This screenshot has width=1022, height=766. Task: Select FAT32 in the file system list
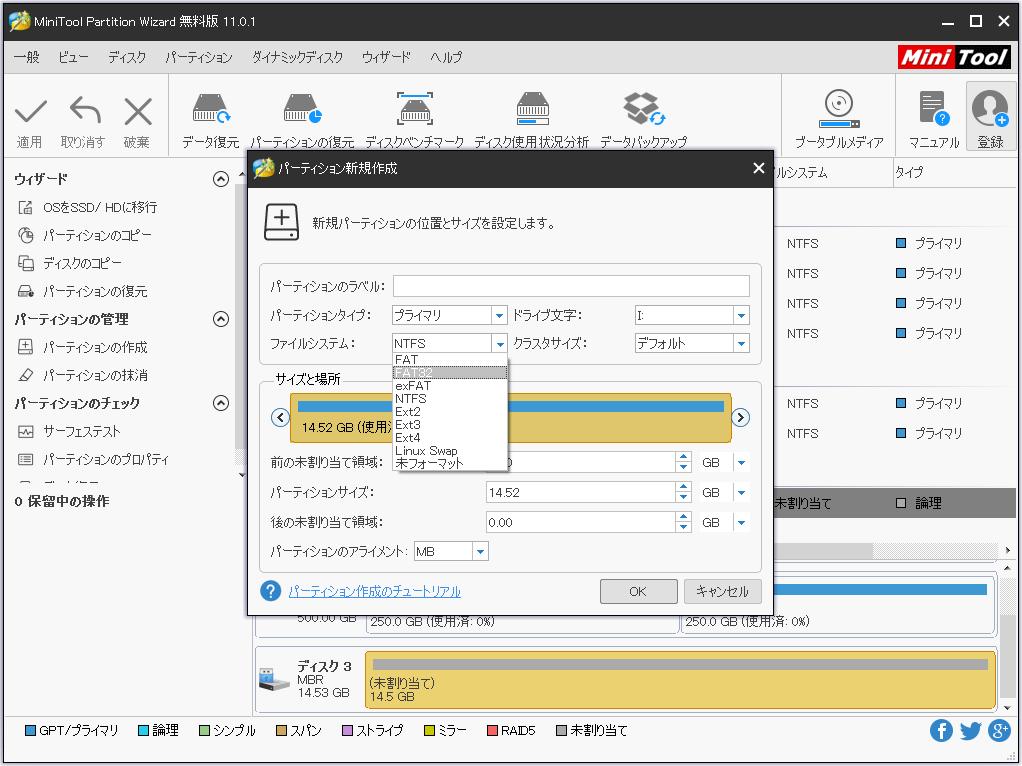pos(450,373)
